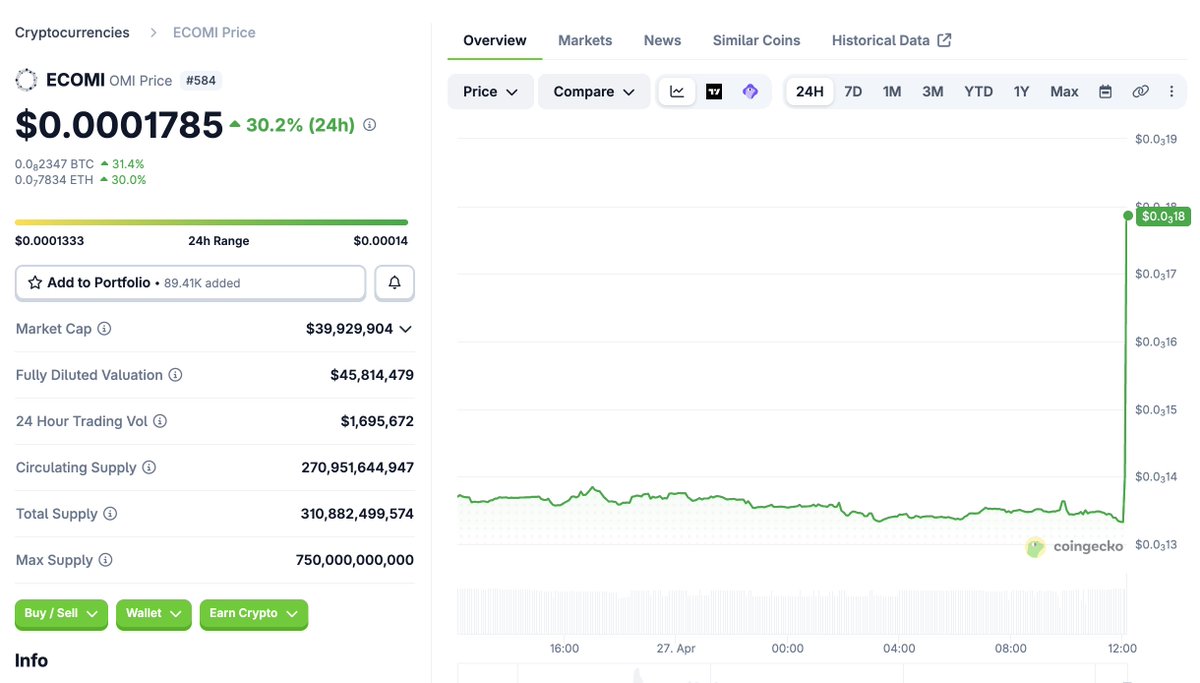
Task: Click the ECOMI Price breadcrumb
Action: 214,32
